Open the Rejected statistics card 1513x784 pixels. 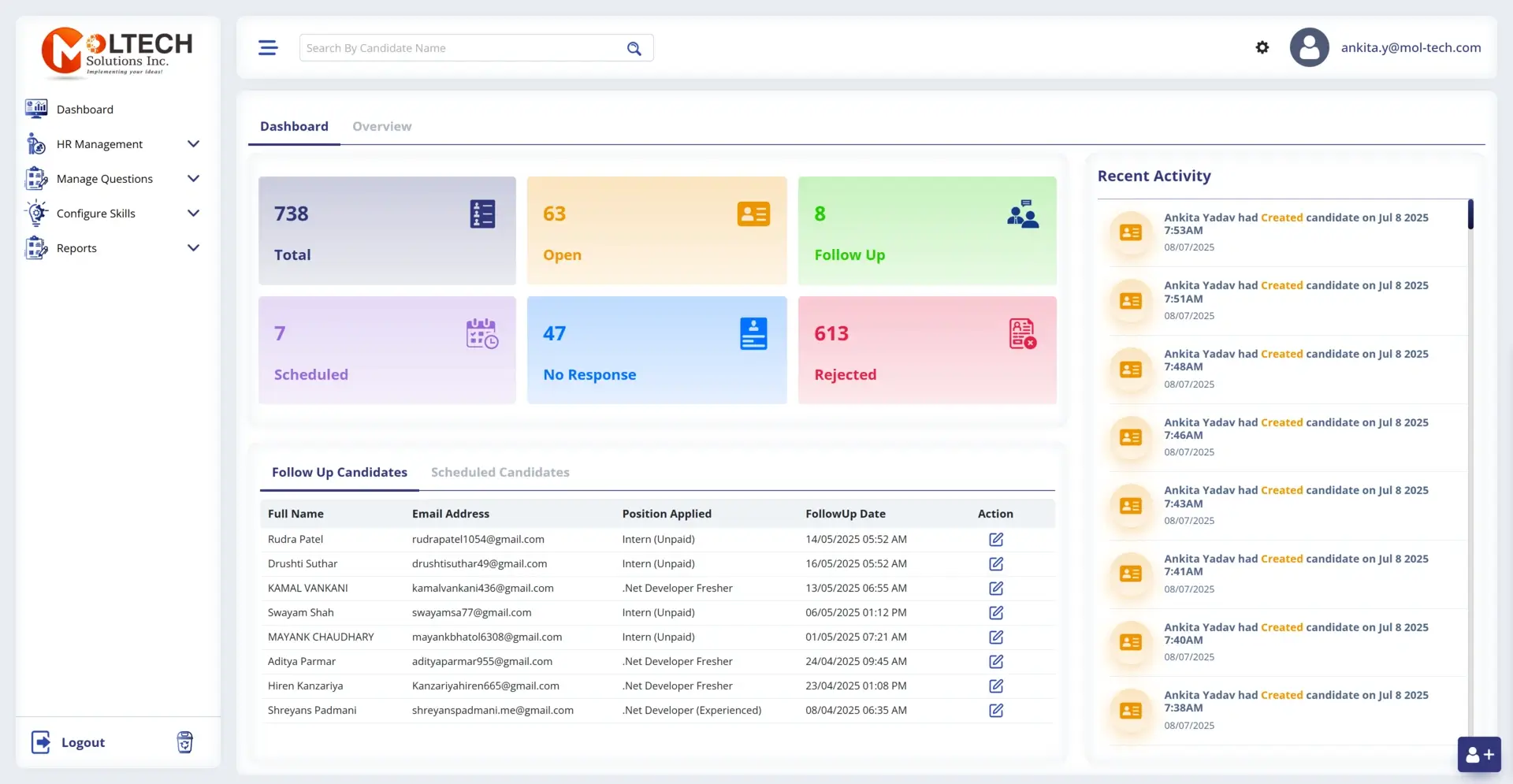927,349
